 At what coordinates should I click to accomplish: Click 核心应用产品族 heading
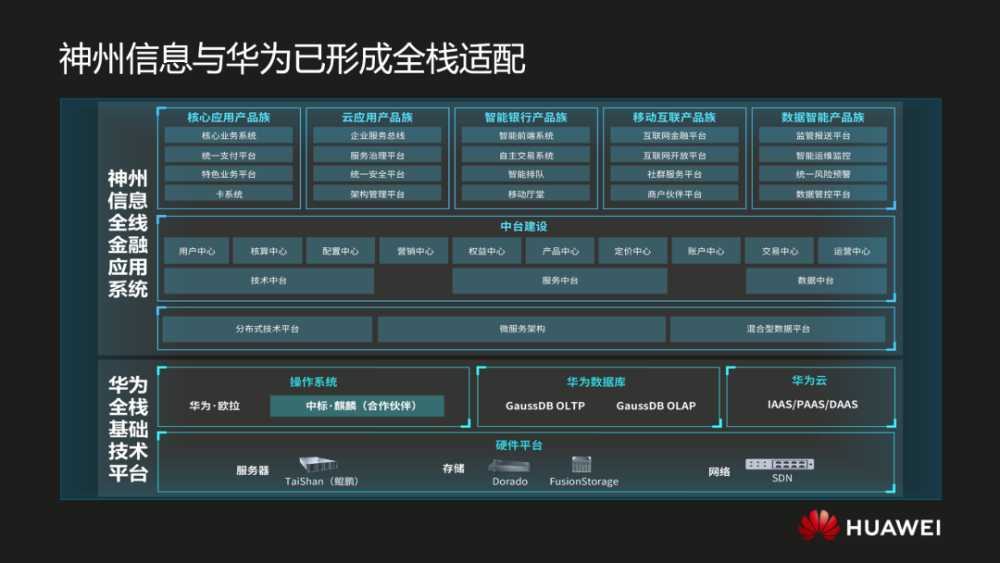coord(229,117)
